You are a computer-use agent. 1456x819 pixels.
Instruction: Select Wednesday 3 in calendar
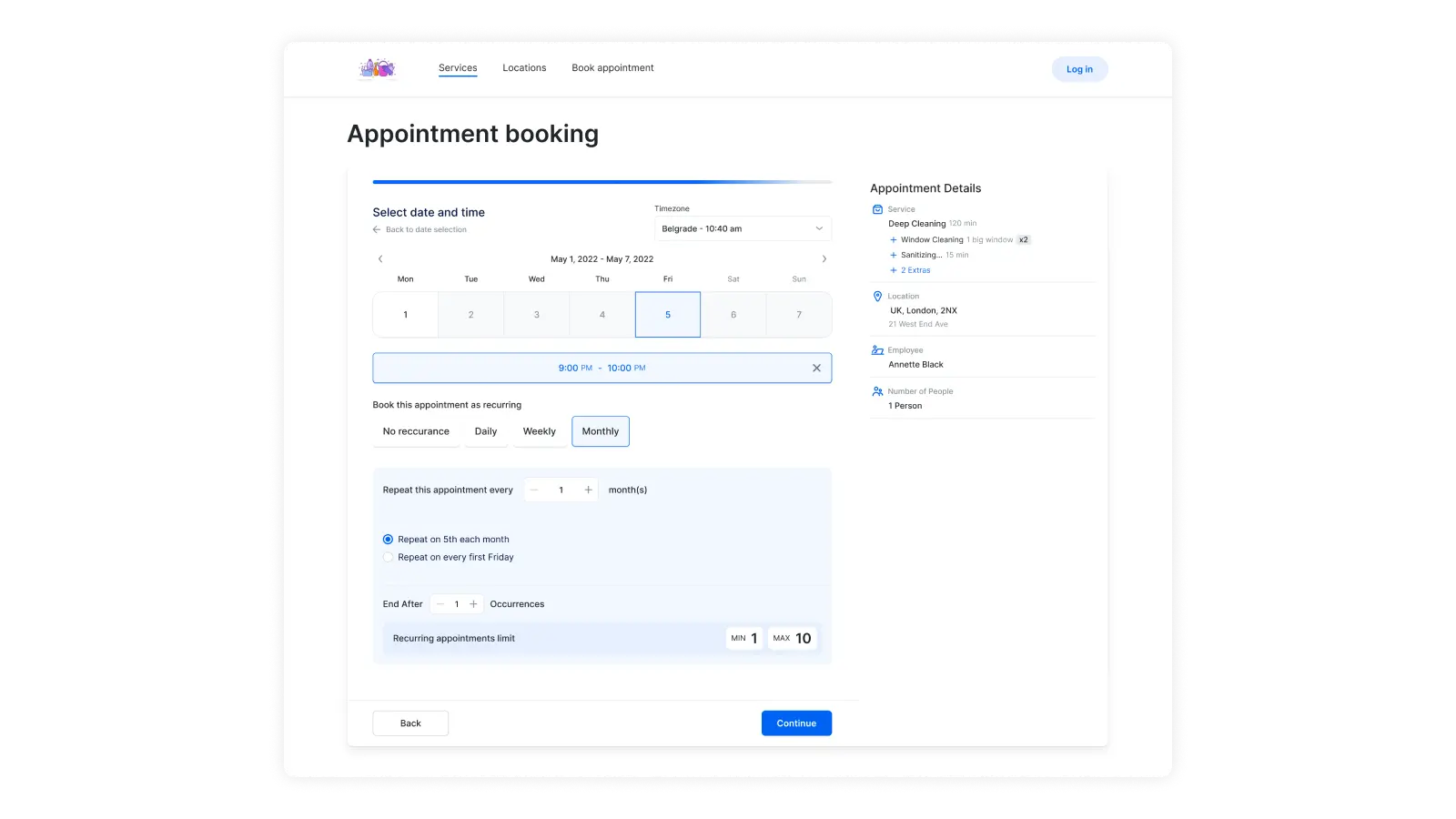[537, 315]
